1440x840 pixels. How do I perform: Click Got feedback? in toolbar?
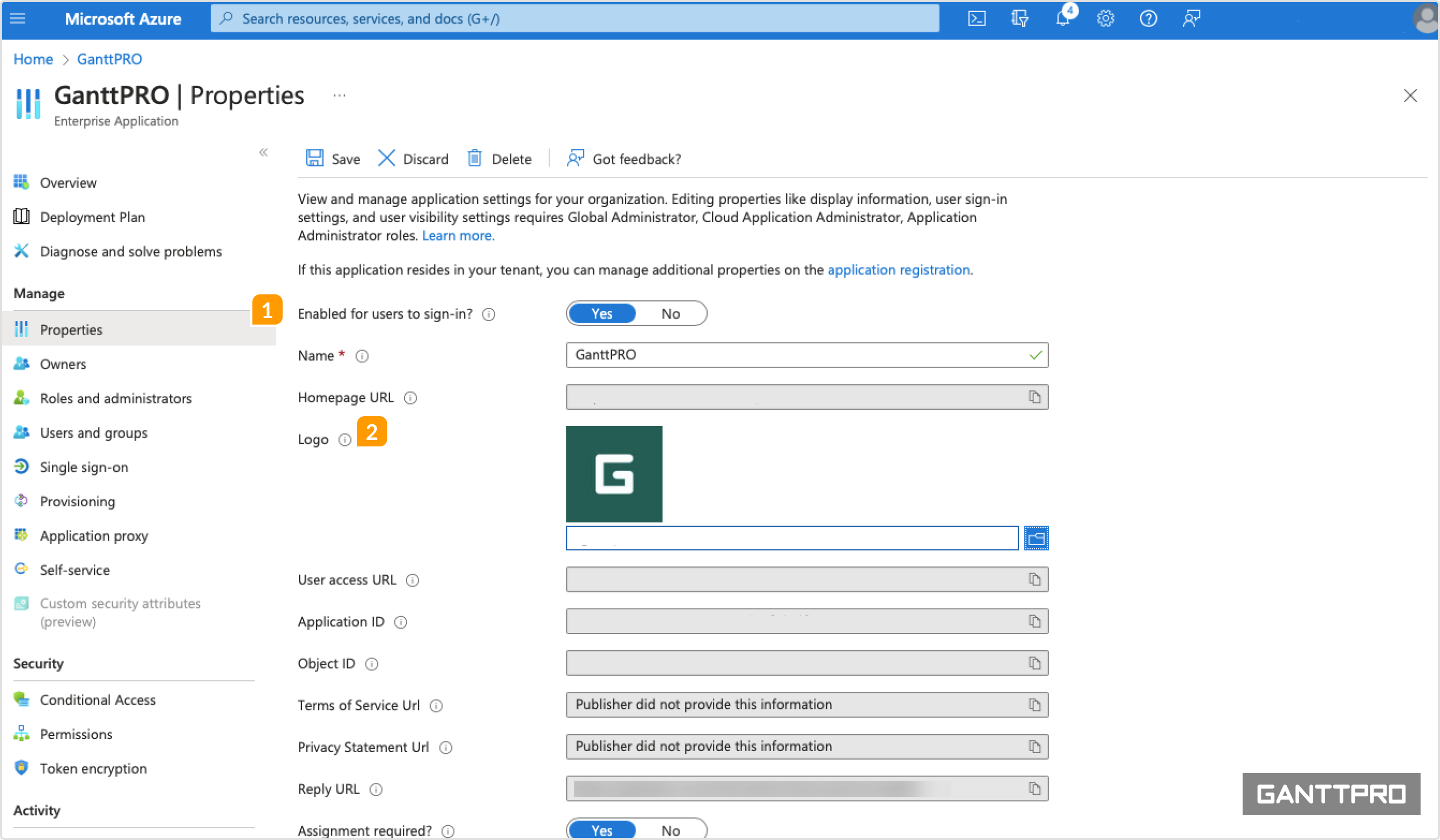[x=624, y=159]
